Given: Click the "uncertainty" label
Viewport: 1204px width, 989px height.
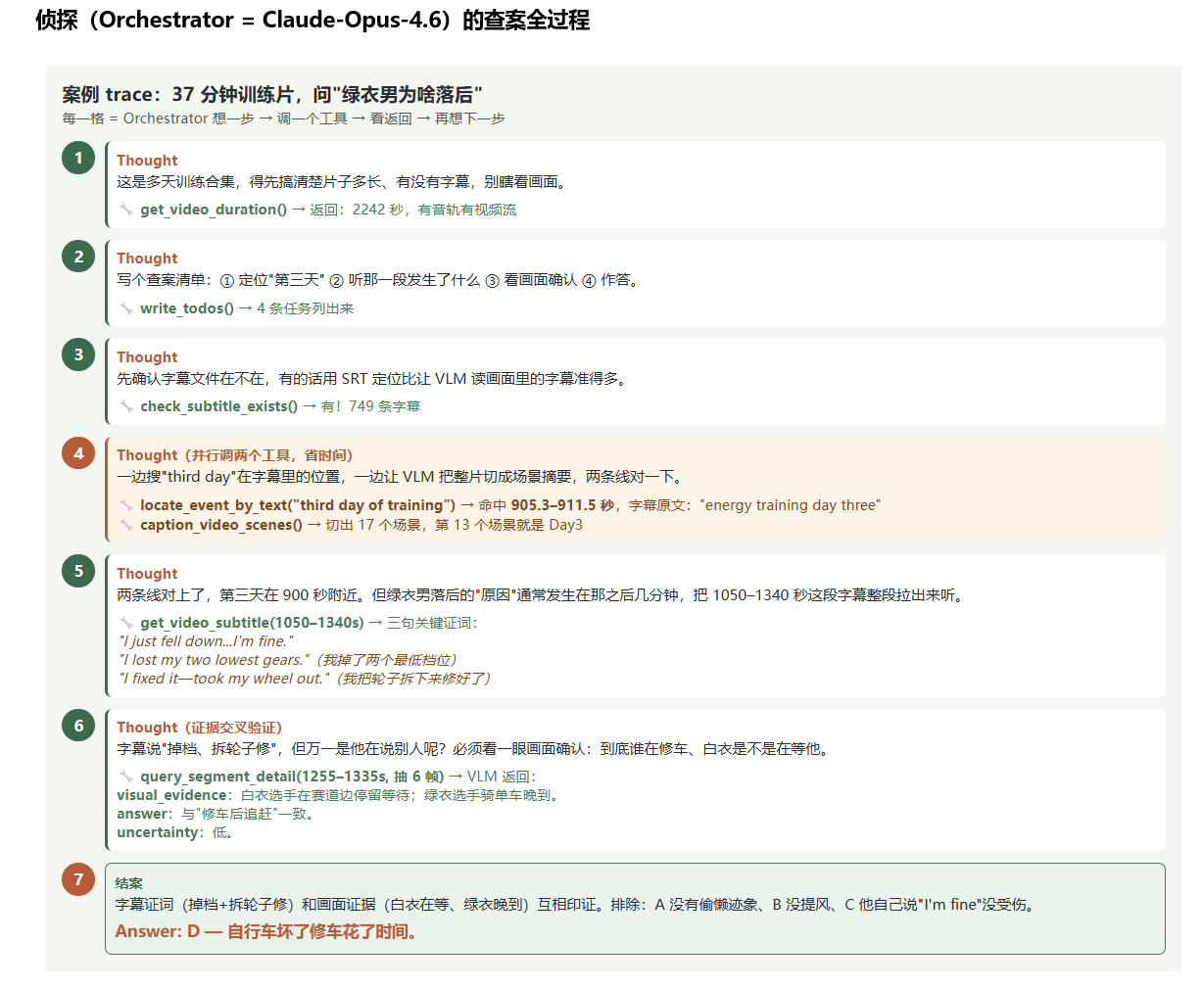Looking at the screenshot, I should tap(157, 832).
